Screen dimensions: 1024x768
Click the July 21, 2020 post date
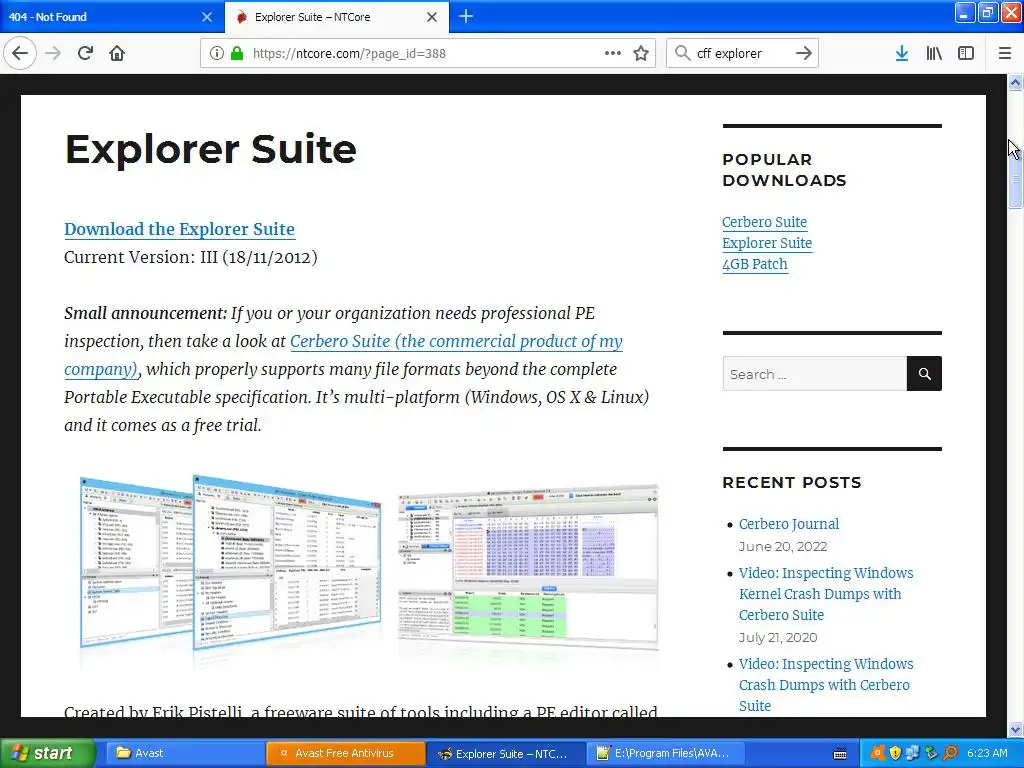coord(778,637)
